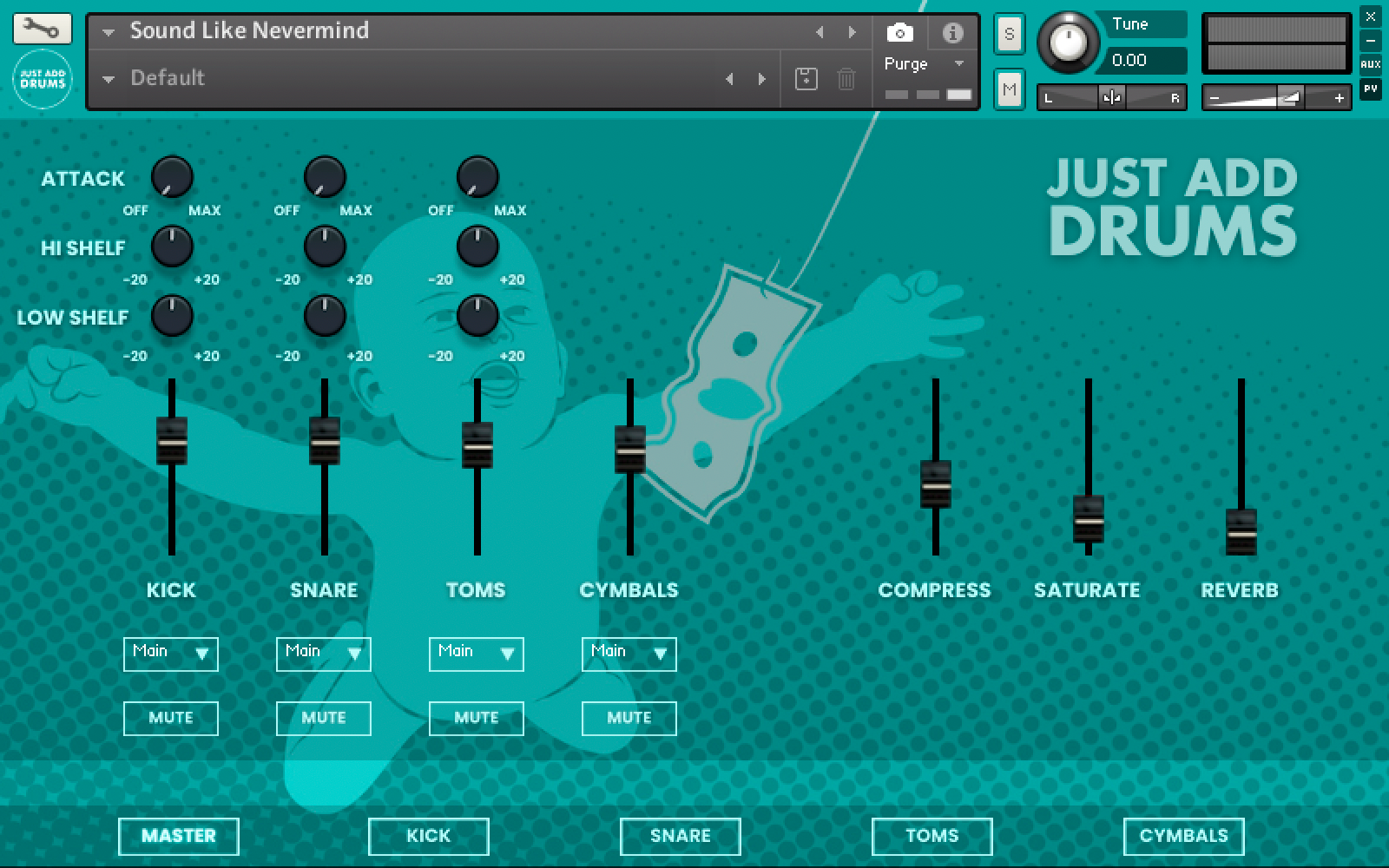Mute the Kick channel

click(x=171, y=718)
